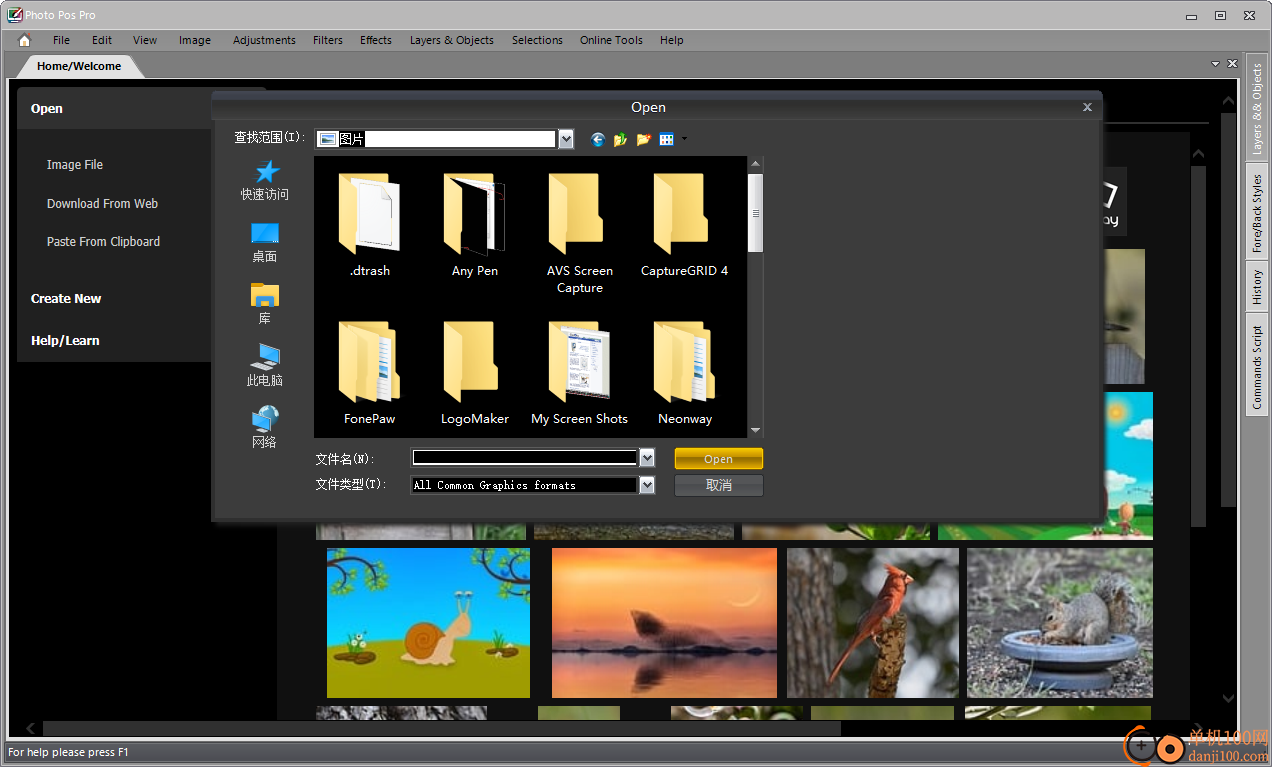Open the squirrel in bowl thumbnail

(x=1060, y=622)
